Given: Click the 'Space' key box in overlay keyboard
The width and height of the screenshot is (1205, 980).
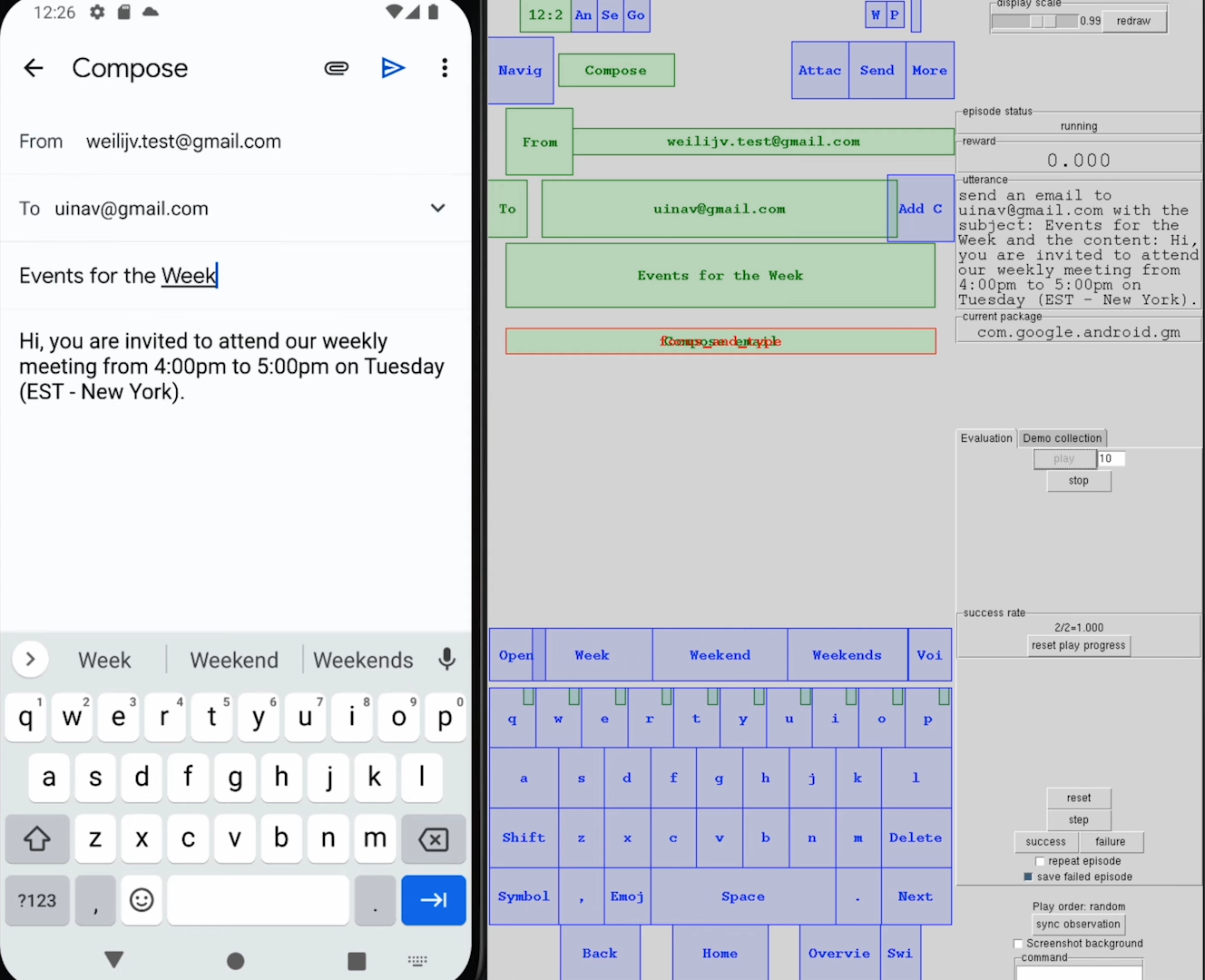Looking at the screenshot, I should pyautogui.click(x=743, y=897).
